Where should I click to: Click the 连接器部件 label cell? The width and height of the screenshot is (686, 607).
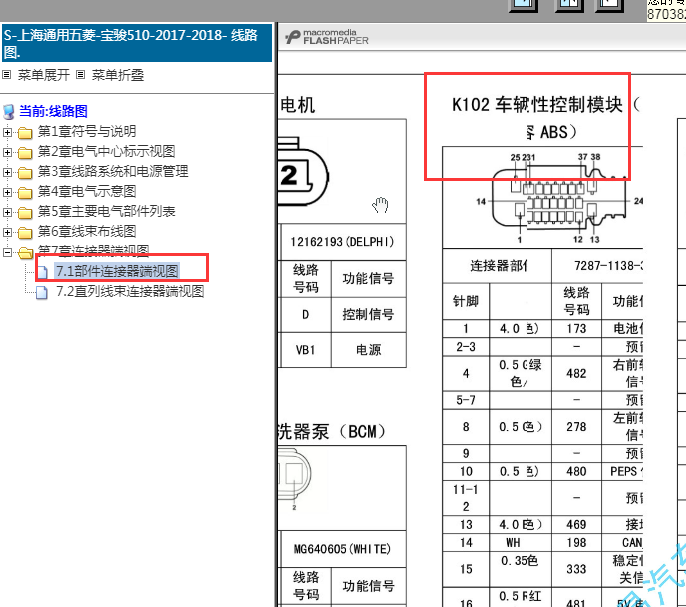click(497, 266)
